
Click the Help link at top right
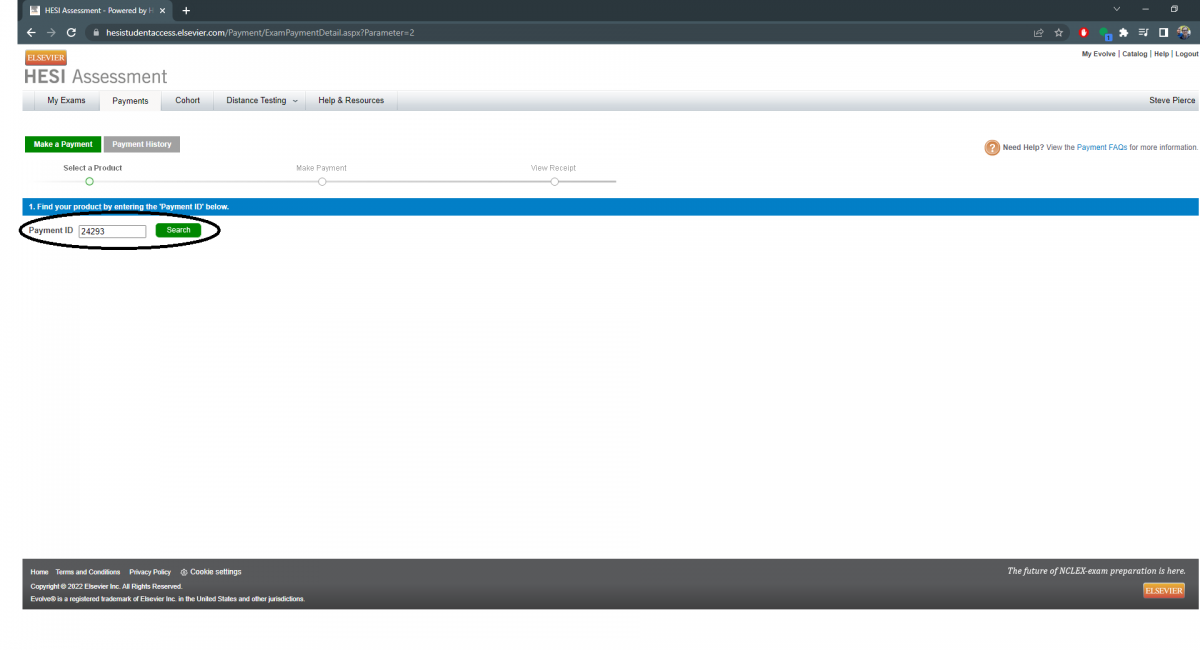pyautogui.click(x=1161, y=54)
